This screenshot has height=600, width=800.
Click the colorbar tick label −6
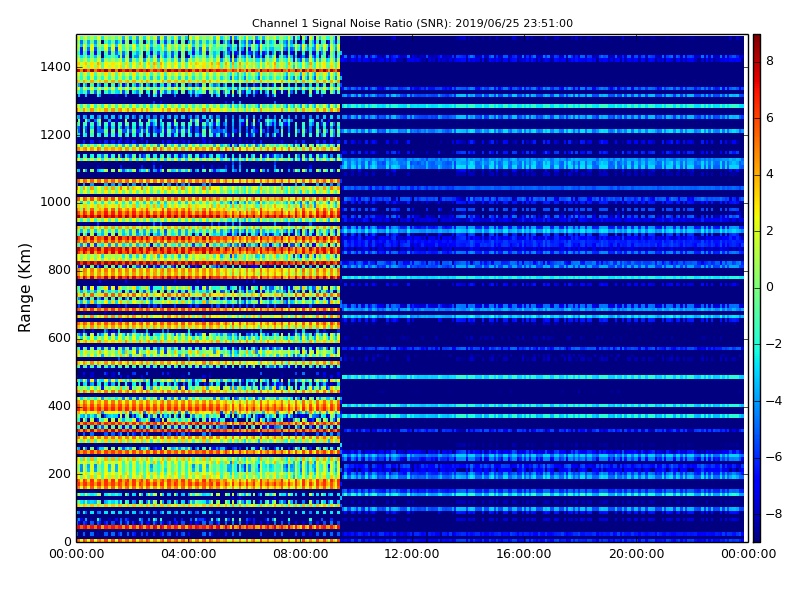(x=774, y=457)
